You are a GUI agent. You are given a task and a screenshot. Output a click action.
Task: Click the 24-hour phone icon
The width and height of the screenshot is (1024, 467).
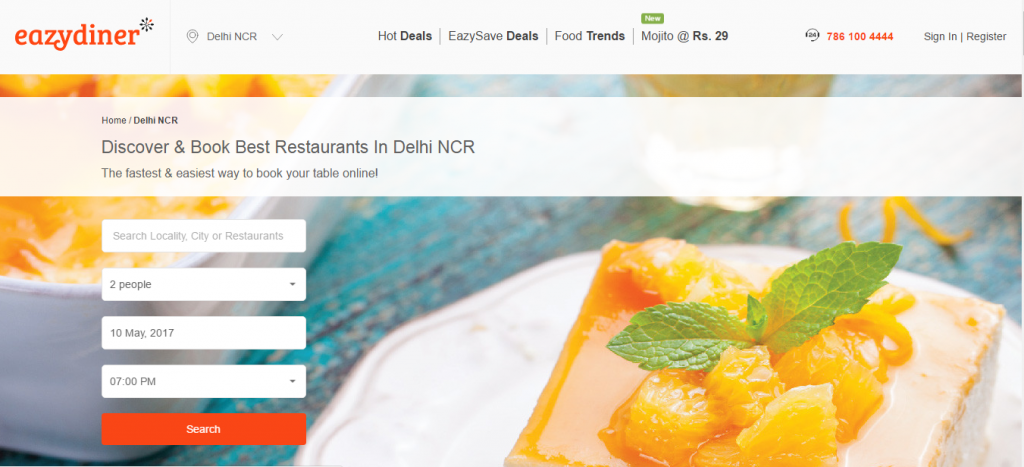[x=812, y=36]
